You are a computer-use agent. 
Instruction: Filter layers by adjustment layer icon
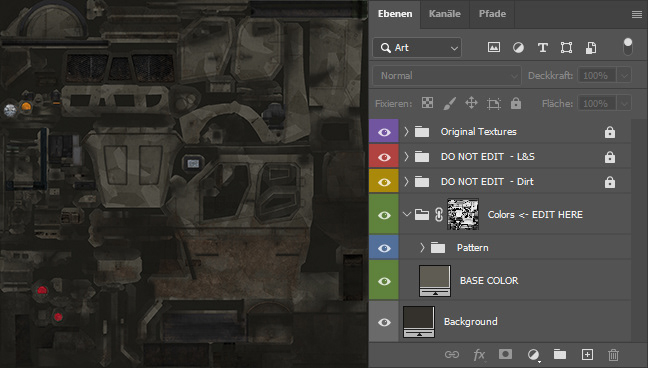coord(518,48)
